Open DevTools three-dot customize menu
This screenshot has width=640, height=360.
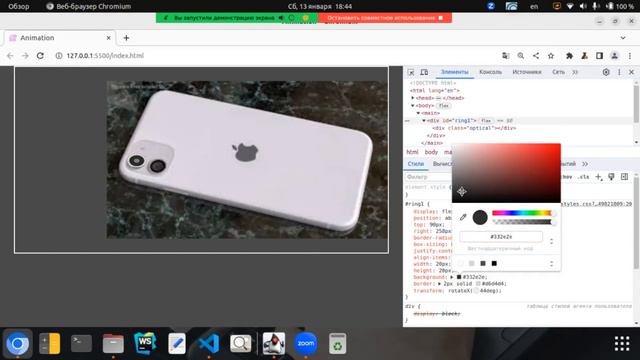(x=619, y=72)
